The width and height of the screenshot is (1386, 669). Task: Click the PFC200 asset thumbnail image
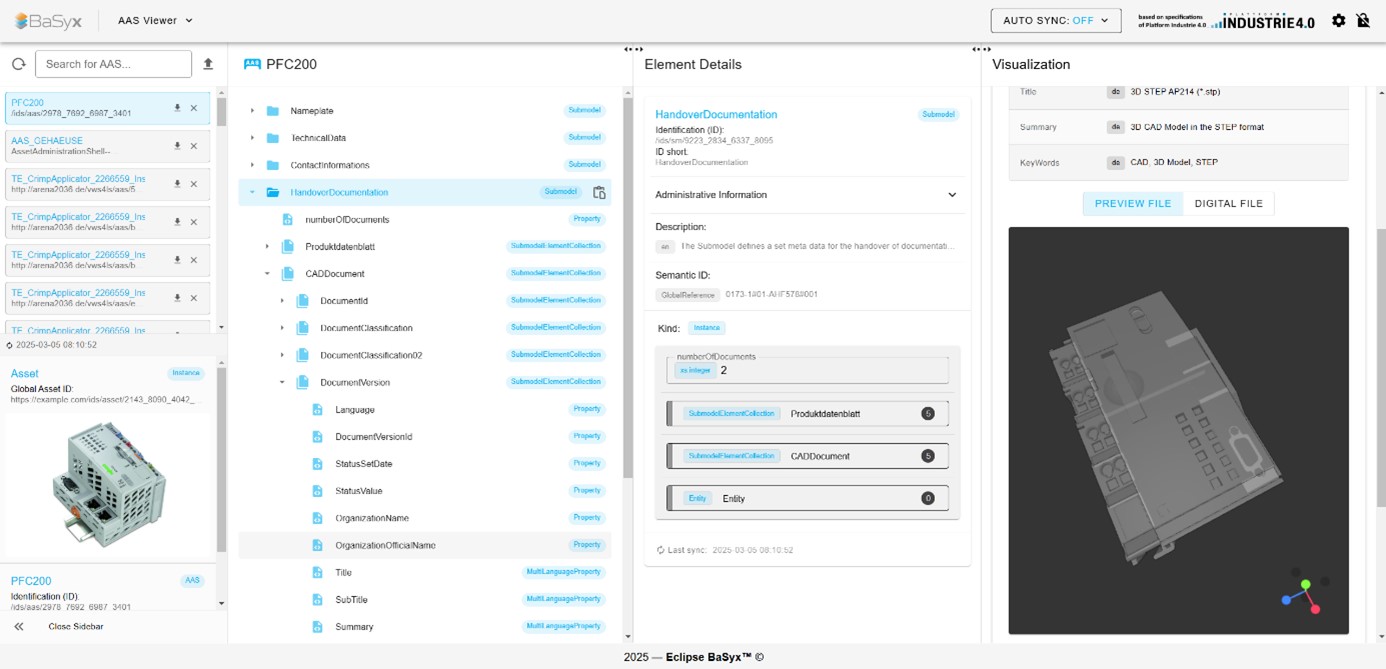pos(108,484)
